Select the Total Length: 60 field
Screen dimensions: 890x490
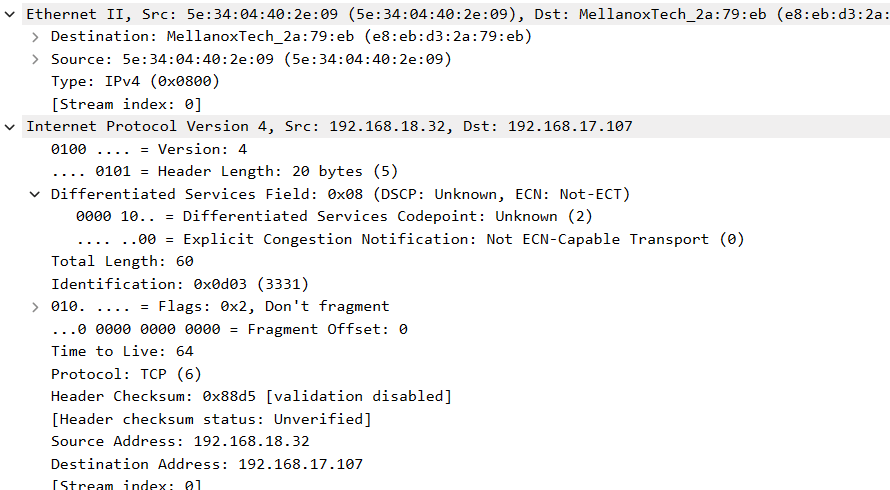pyautogui.click(x=122, y=261)
